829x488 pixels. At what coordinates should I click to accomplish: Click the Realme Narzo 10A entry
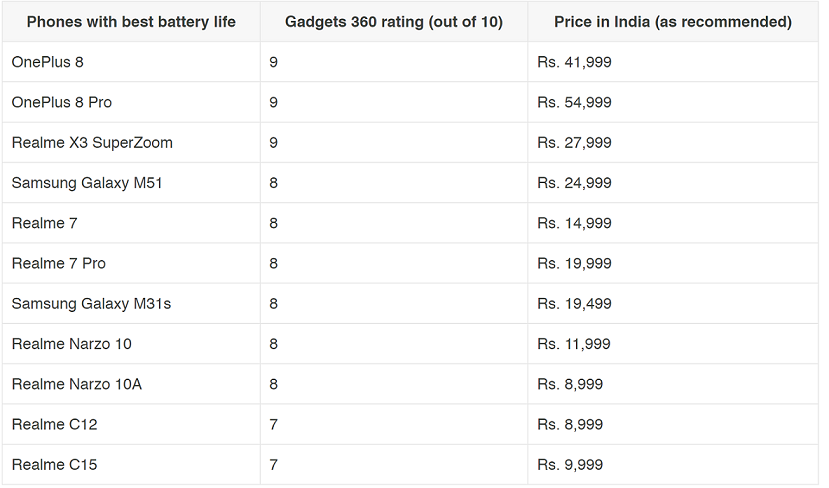coord(77,384)
